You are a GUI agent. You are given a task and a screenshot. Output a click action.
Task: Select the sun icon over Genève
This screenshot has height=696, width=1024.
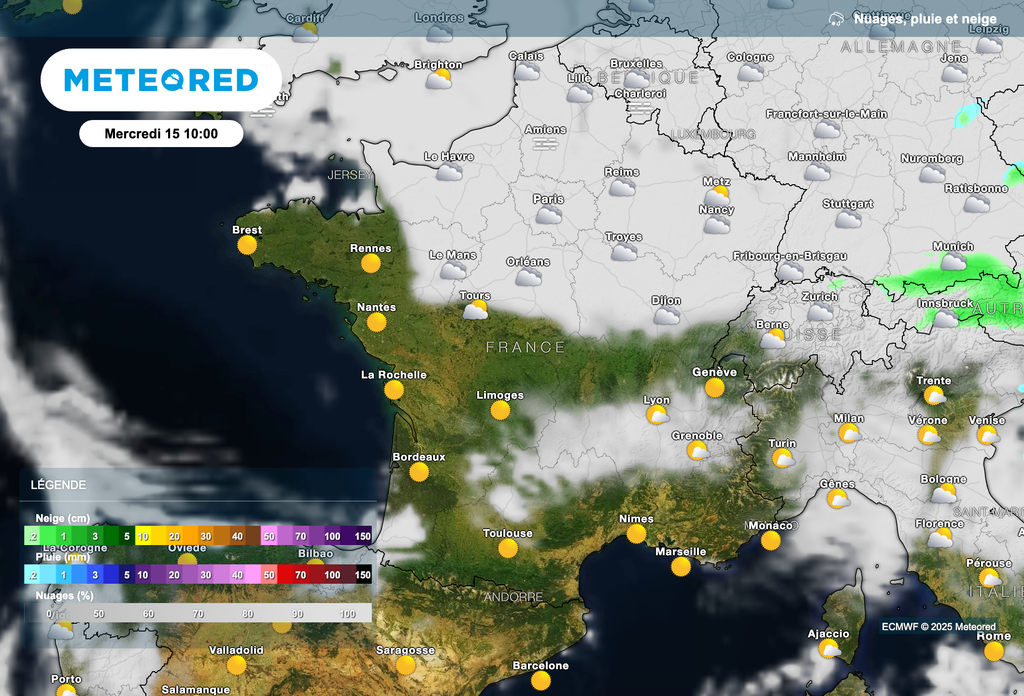(715, 387)
